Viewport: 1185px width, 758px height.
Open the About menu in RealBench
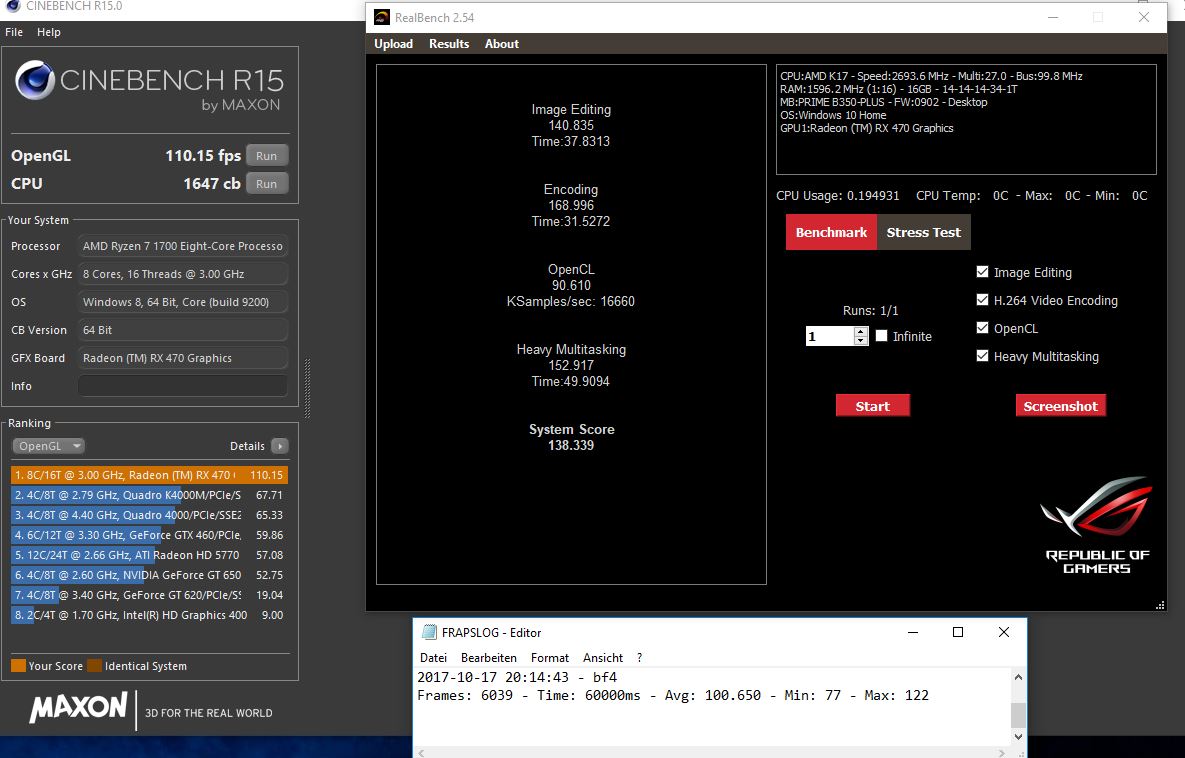(x=502, y=44)
